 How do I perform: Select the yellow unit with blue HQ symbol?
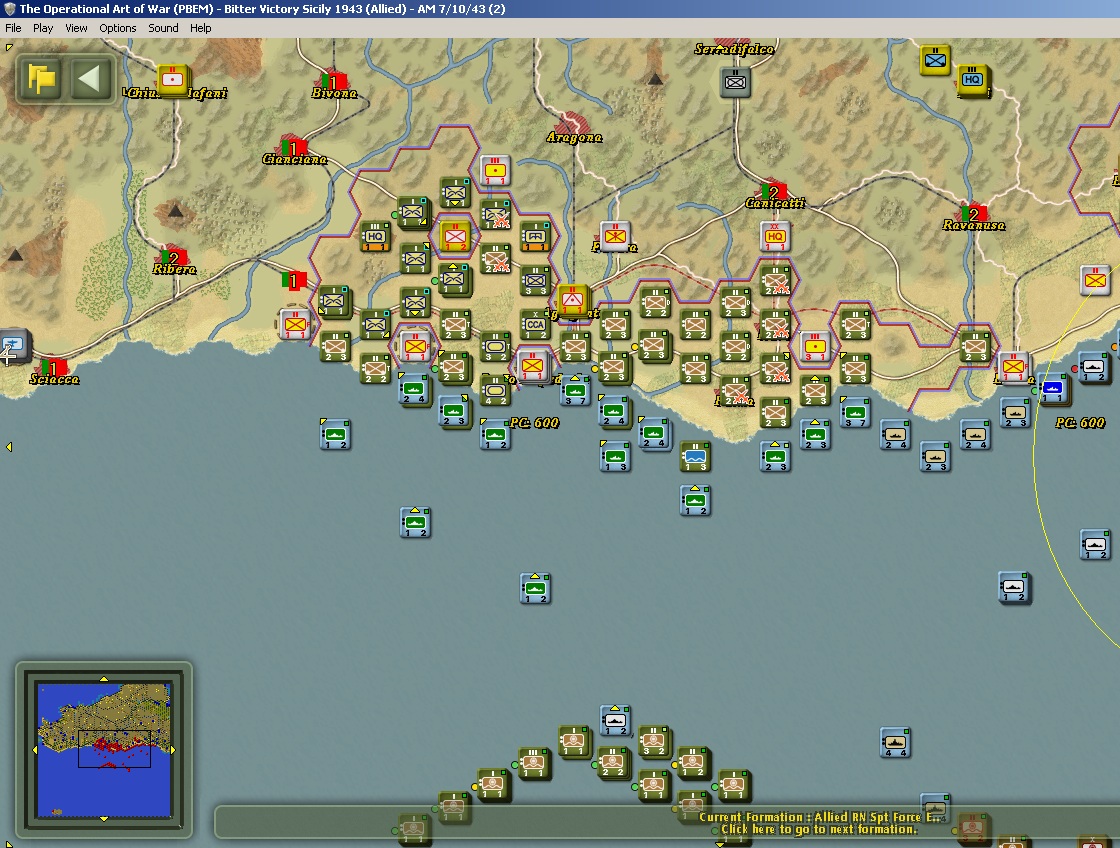pyautogui.click(x=972, y=79)
